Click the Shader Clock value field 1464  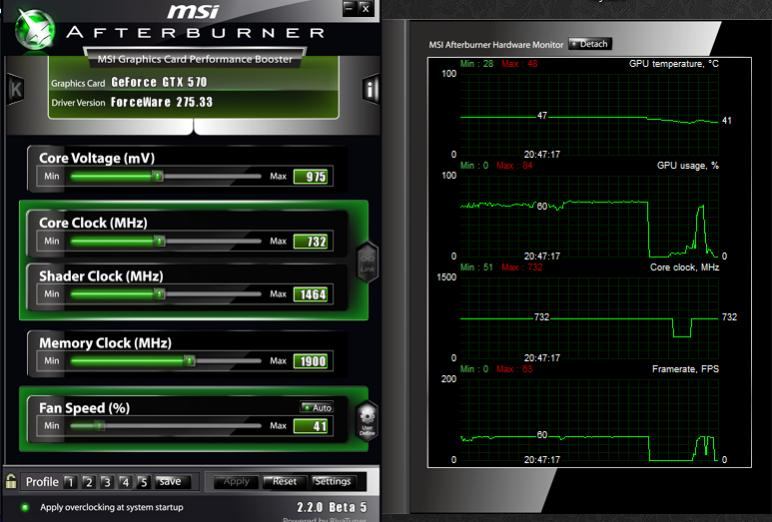[x=311, y=294]
